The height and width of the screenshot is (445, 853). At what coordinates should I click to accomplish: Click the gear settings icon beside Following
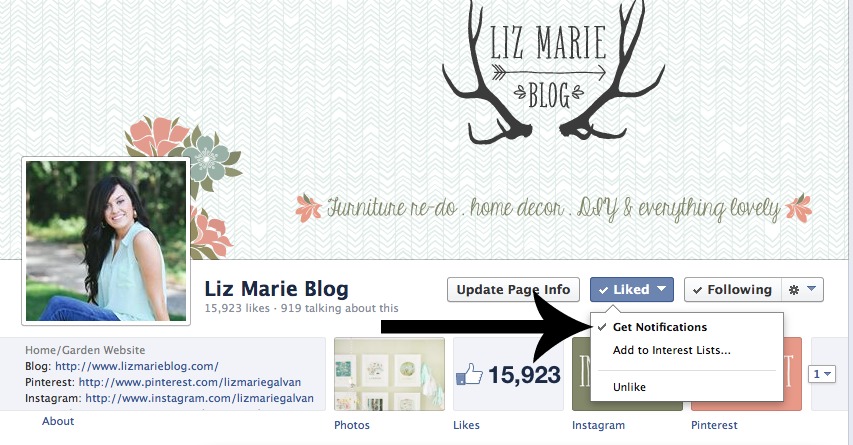(794, 290)
